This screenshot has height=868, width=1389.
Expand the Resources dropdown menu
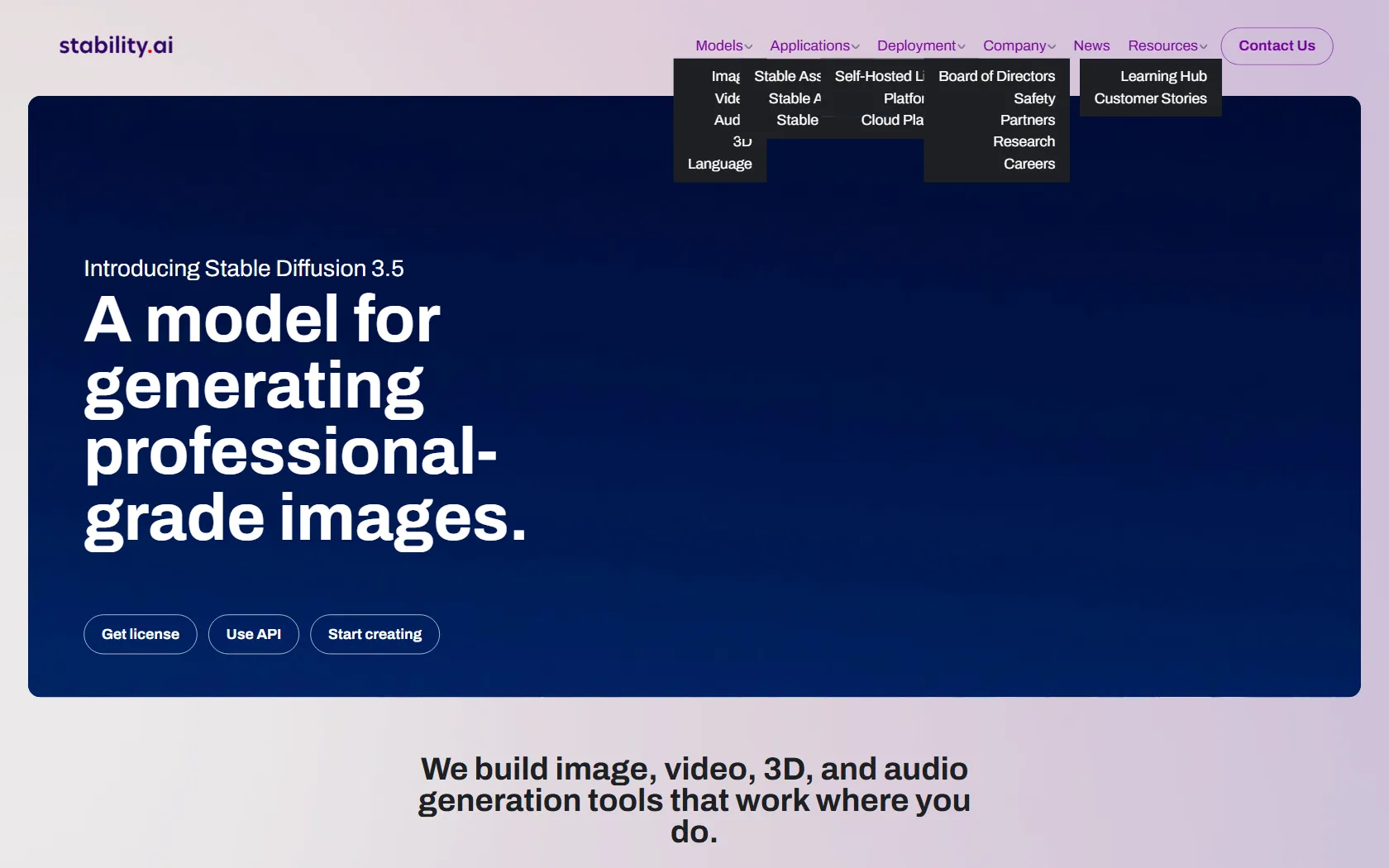pyautogui.click(x=1167, y=45)
